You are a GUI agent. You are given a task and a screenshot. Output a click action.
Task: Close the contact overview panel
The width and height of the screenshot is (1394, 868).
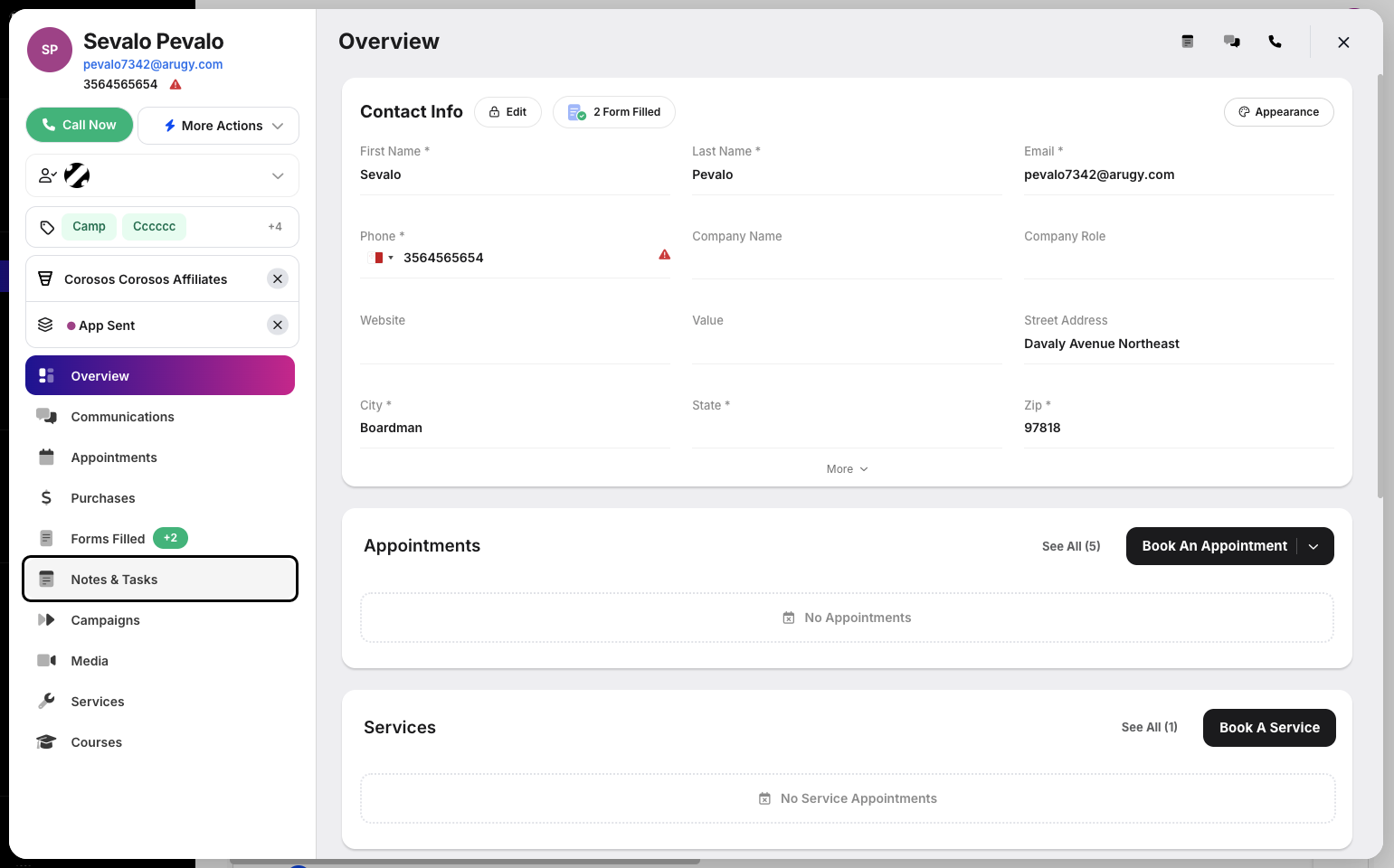point(1343,42)
